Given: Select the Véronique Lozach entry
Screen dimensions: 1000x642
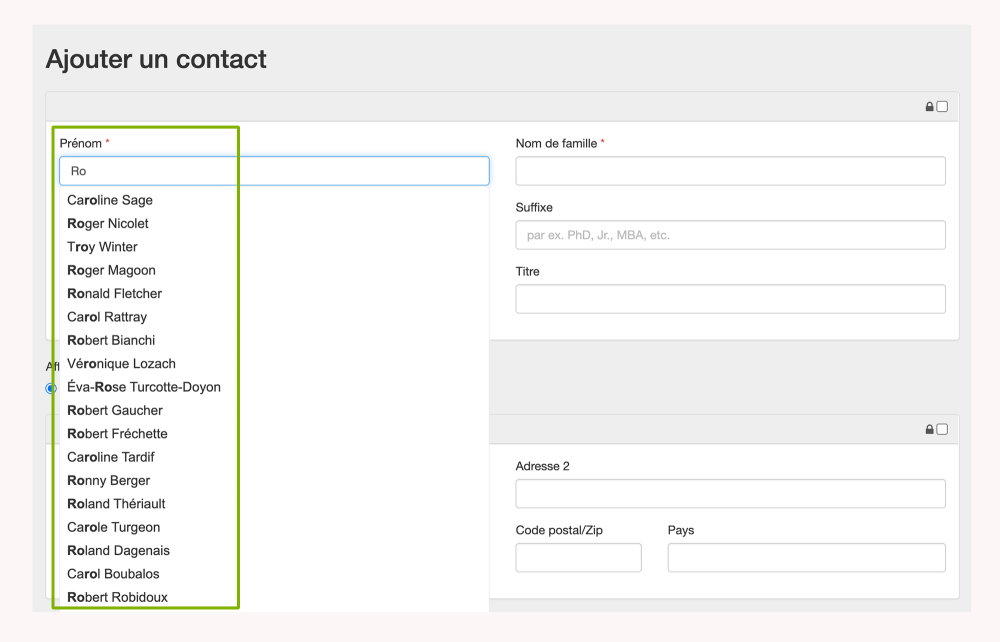Looking at the screenshot, I should tap(121, 363).
